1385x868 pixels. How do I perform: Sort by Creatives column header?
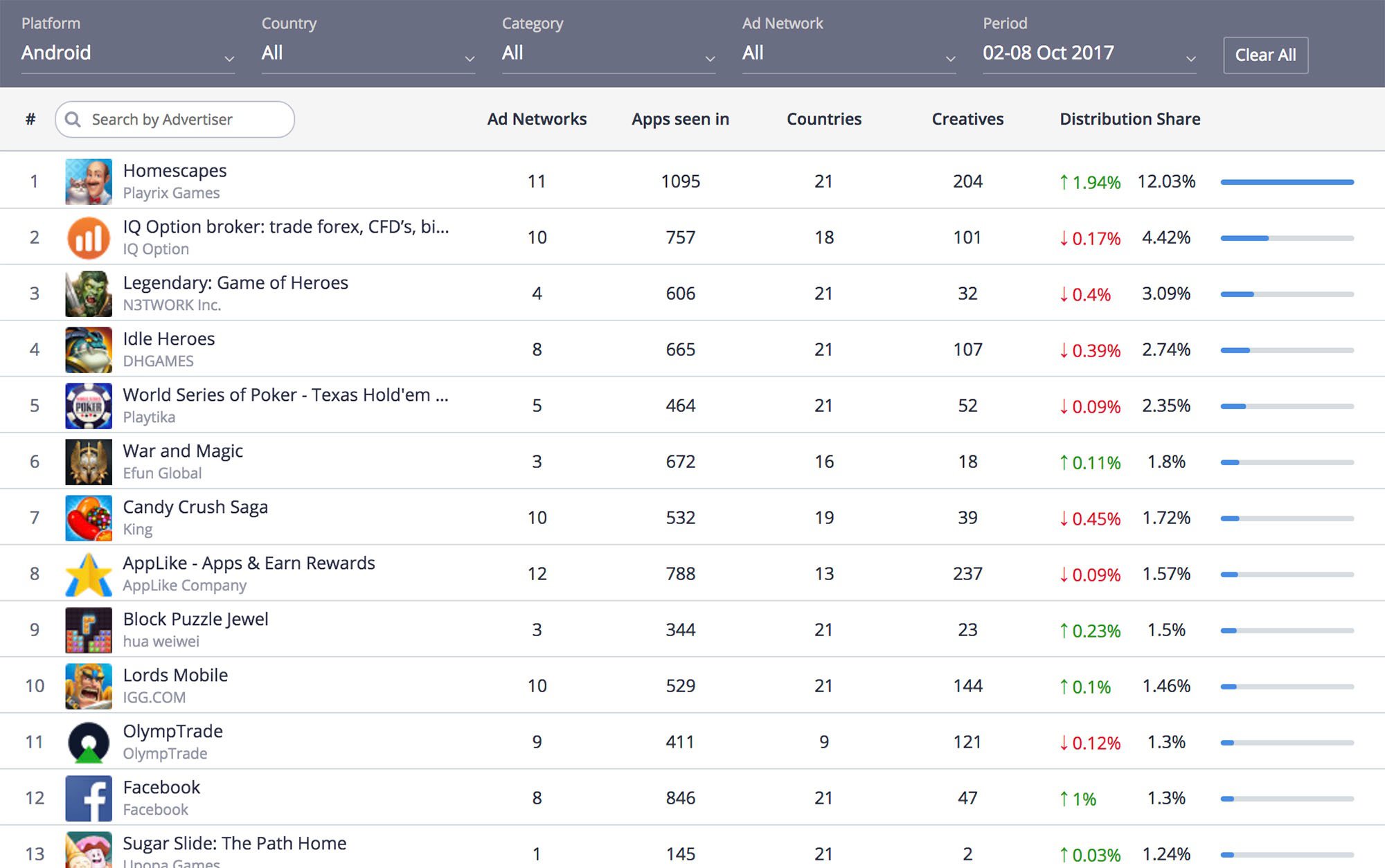(x=967, y=119)
